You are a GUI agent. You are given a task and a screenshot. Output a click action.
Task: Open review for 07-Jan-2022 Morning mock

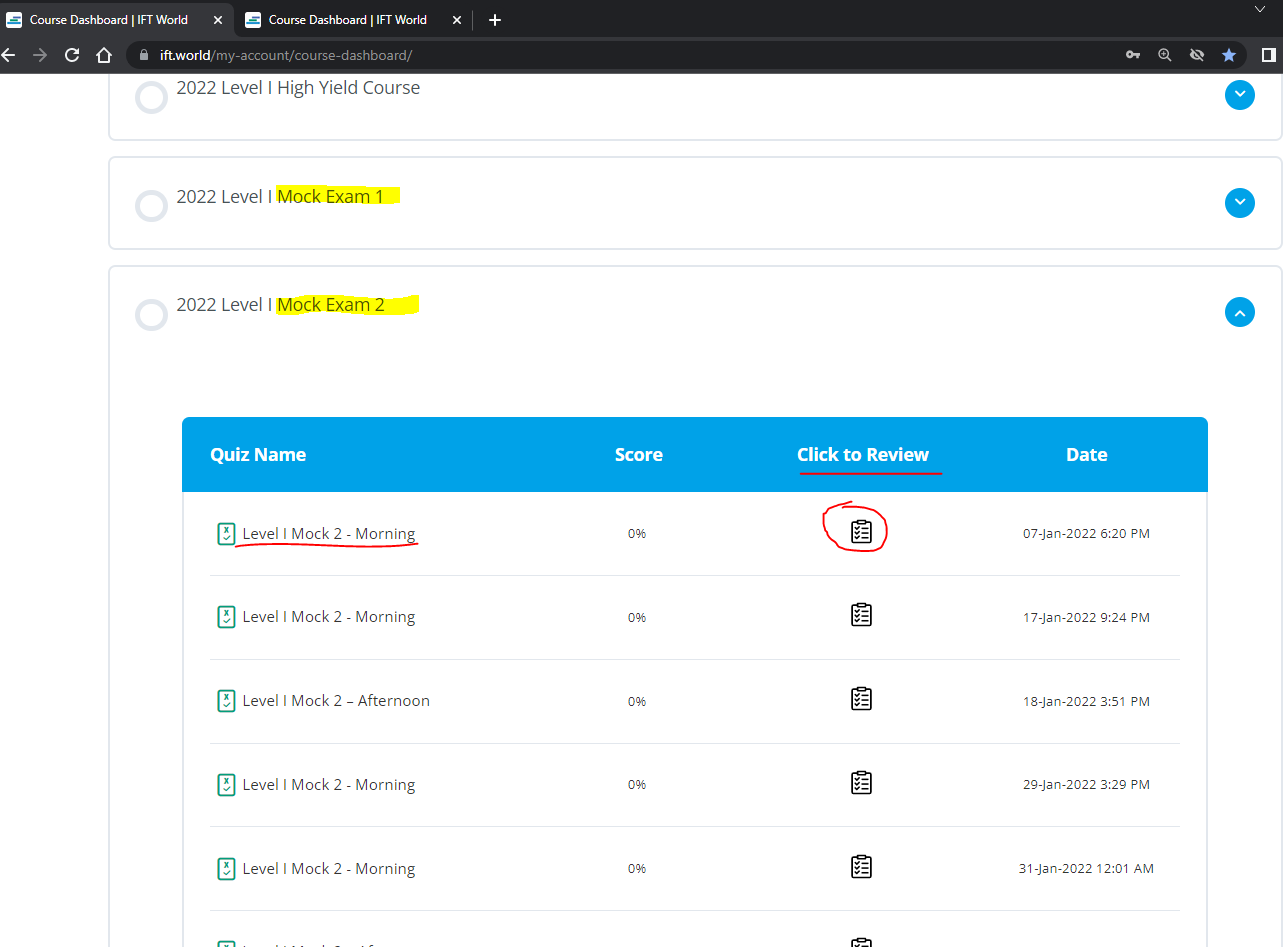pyautogui.click(x=861, y=532)
